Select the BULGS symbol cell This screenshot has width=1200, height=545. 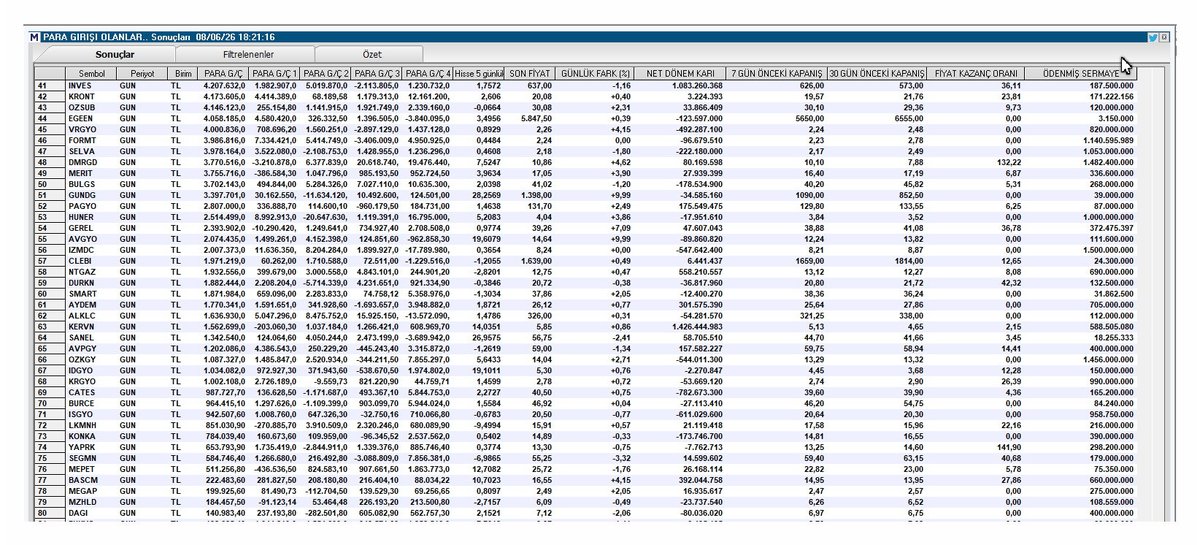pos(91,183)
